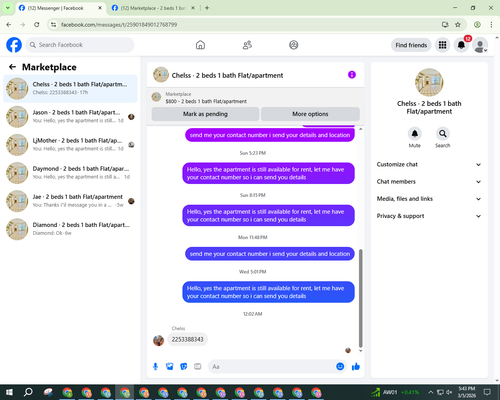View site information icon in the address bar

click(53, 25)
